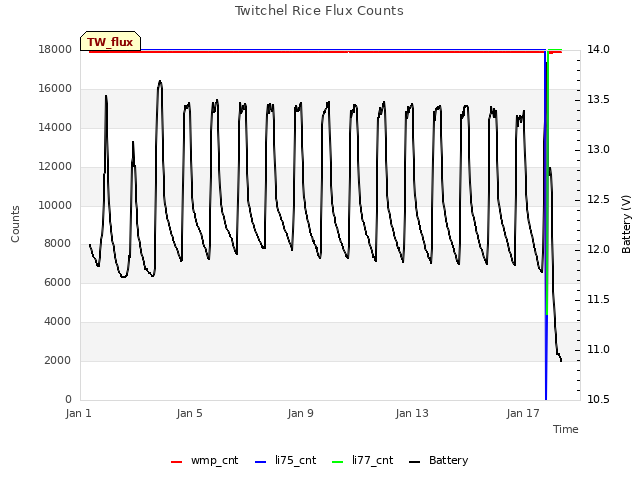Click the 13.0 battery axis label
This screenshot has width=640, height=480.
[x=598, y=149]
